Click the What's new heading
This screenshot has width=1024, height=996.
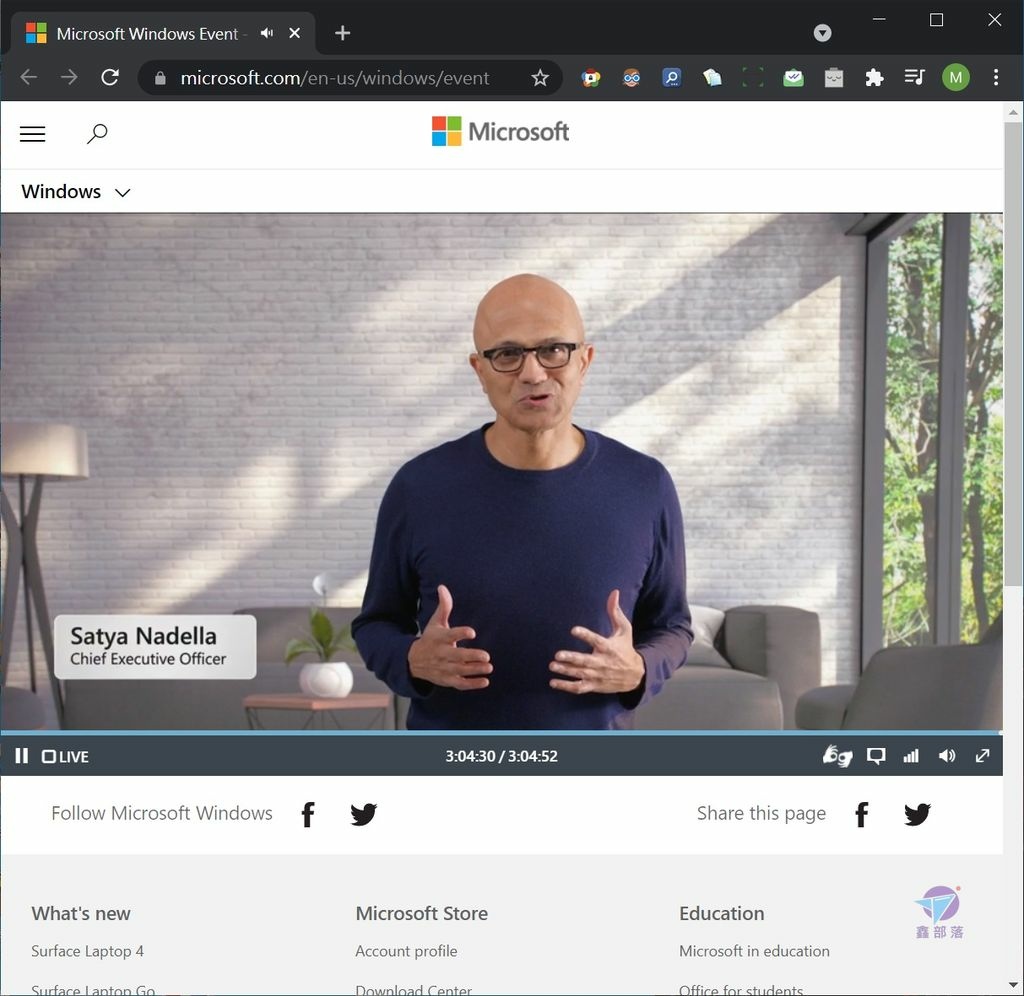pyautogui.click(x=81, y=913)
